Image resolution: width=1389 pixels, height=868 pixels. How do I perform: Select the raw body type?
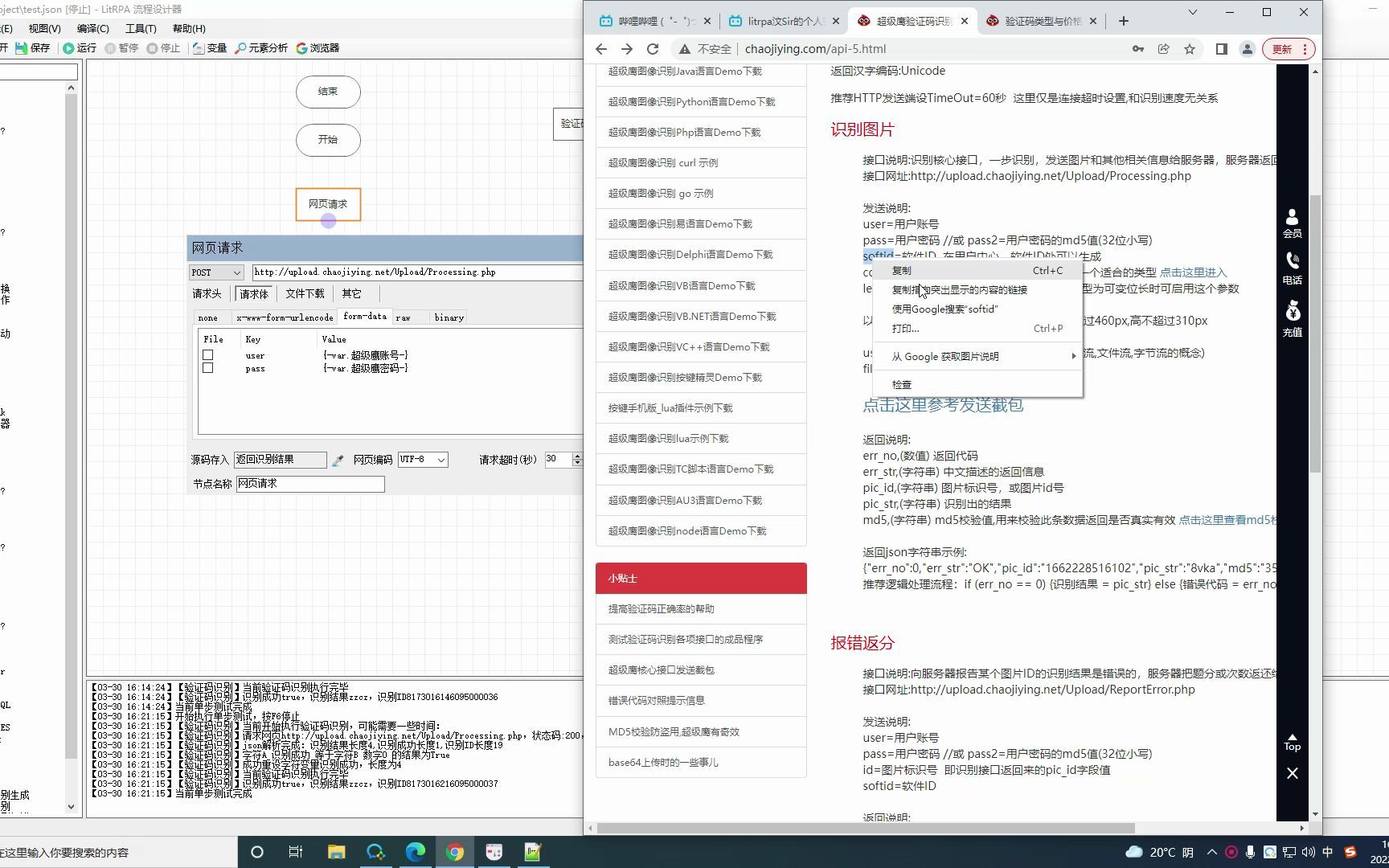coord(404,317)
